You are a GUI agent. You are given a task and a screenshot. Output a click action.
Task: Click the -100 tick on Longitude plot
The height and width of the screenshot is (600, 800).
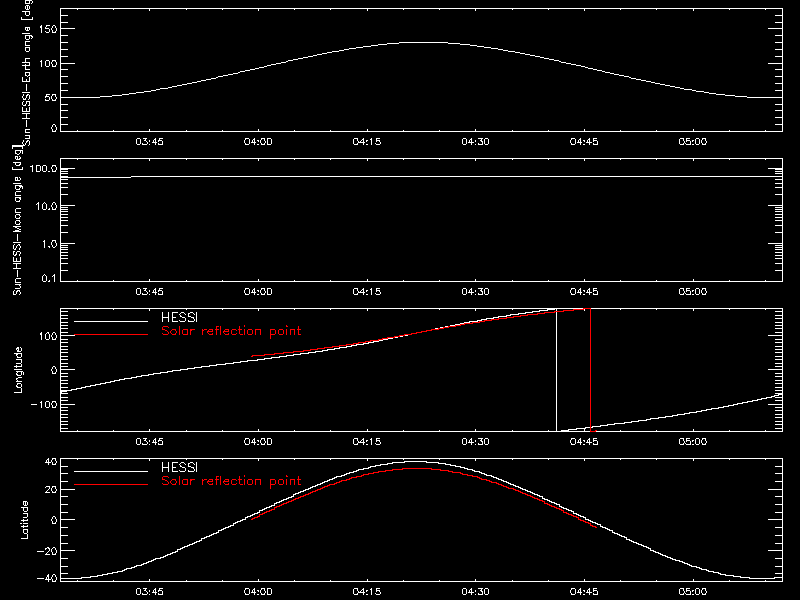(x=44, y=404)
